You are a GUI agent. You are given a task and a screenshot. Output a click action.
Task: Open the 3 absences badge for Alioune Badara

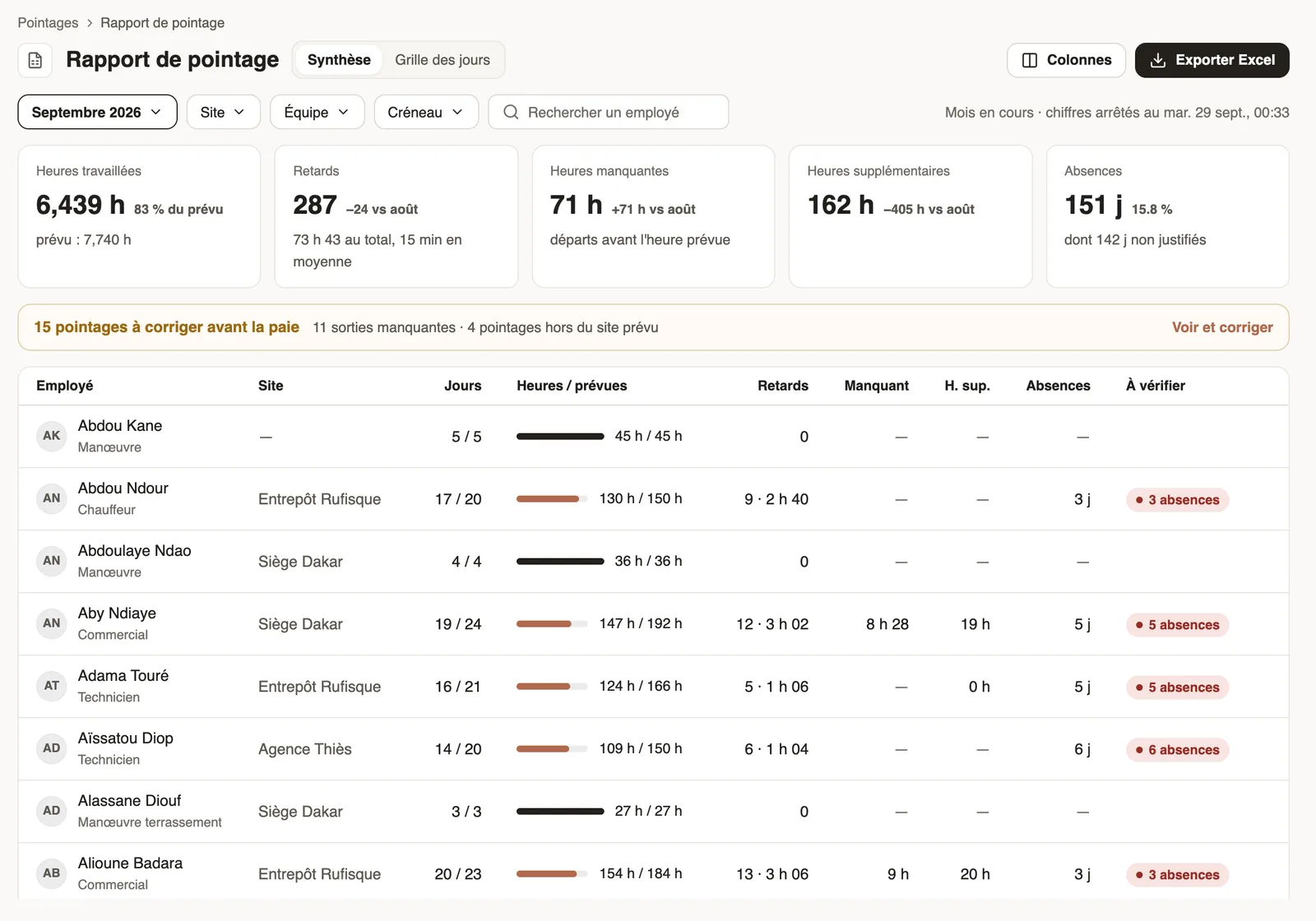tap(1177, 875)
